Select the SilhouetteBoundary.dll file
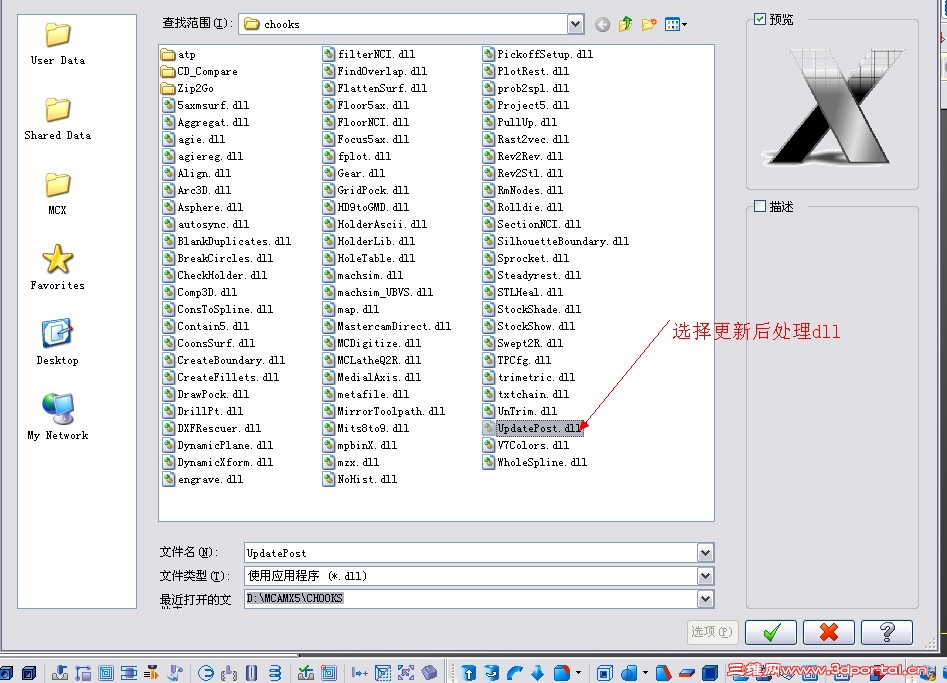This screenshot has height=683, width=947. [557, 241]
